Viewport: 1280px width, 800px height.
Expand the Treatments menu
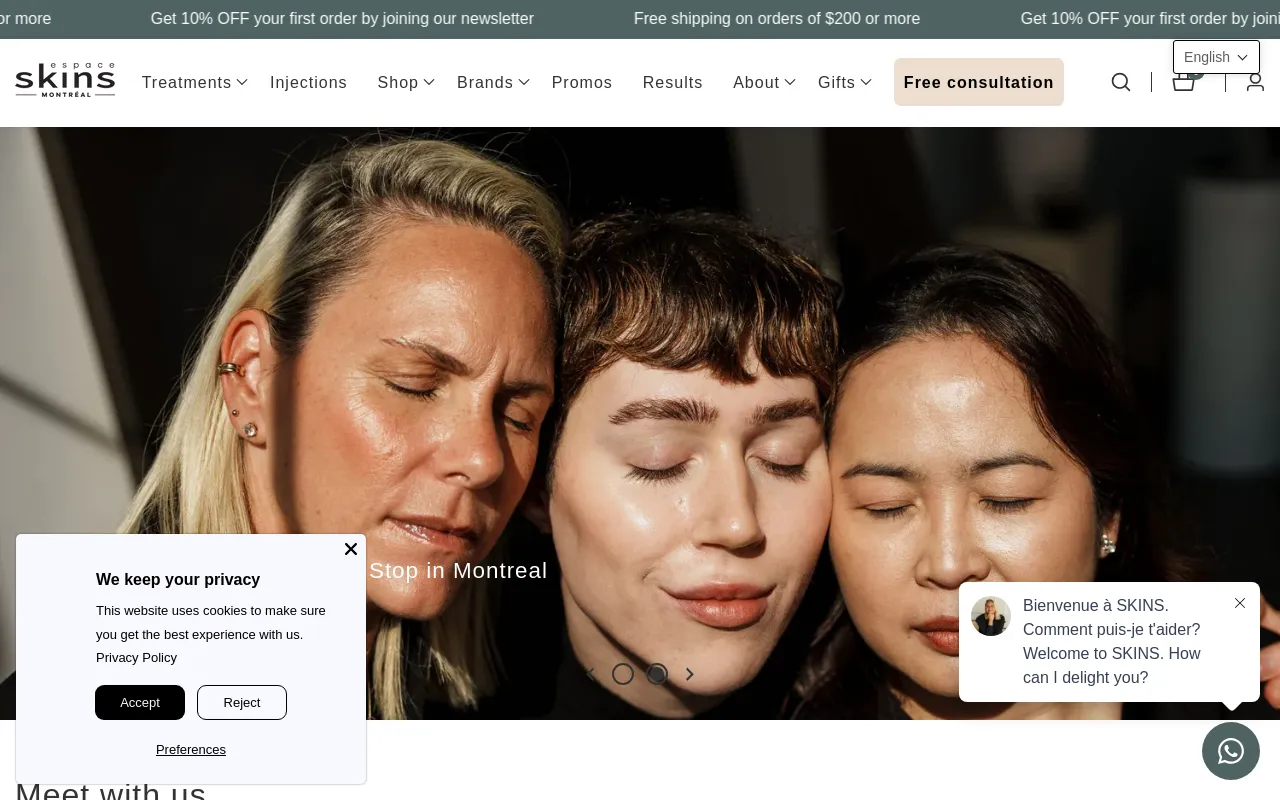(186, 82)
